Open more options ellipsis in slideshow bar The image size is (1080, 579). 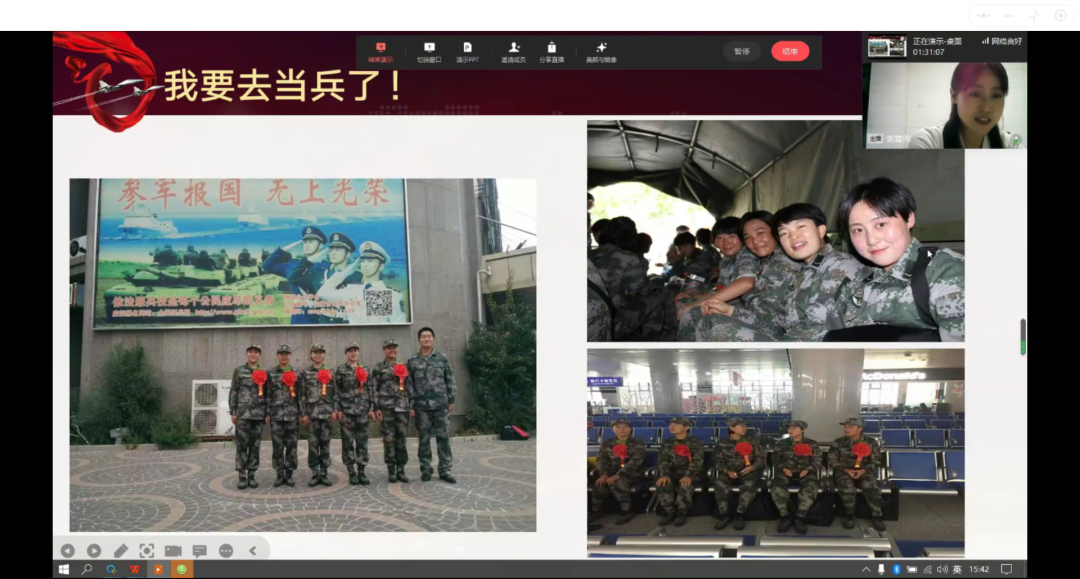(x=226, y=550)
